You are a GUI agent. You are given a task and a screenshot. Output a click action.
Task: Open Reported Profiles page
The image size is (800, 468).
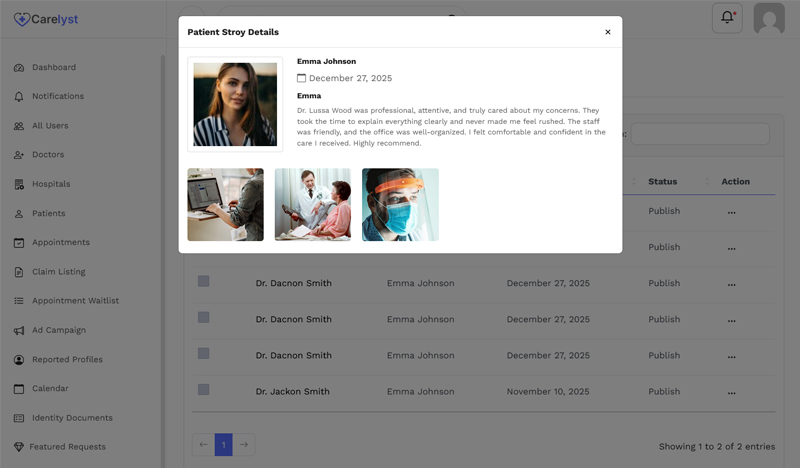tap(67, 359)
